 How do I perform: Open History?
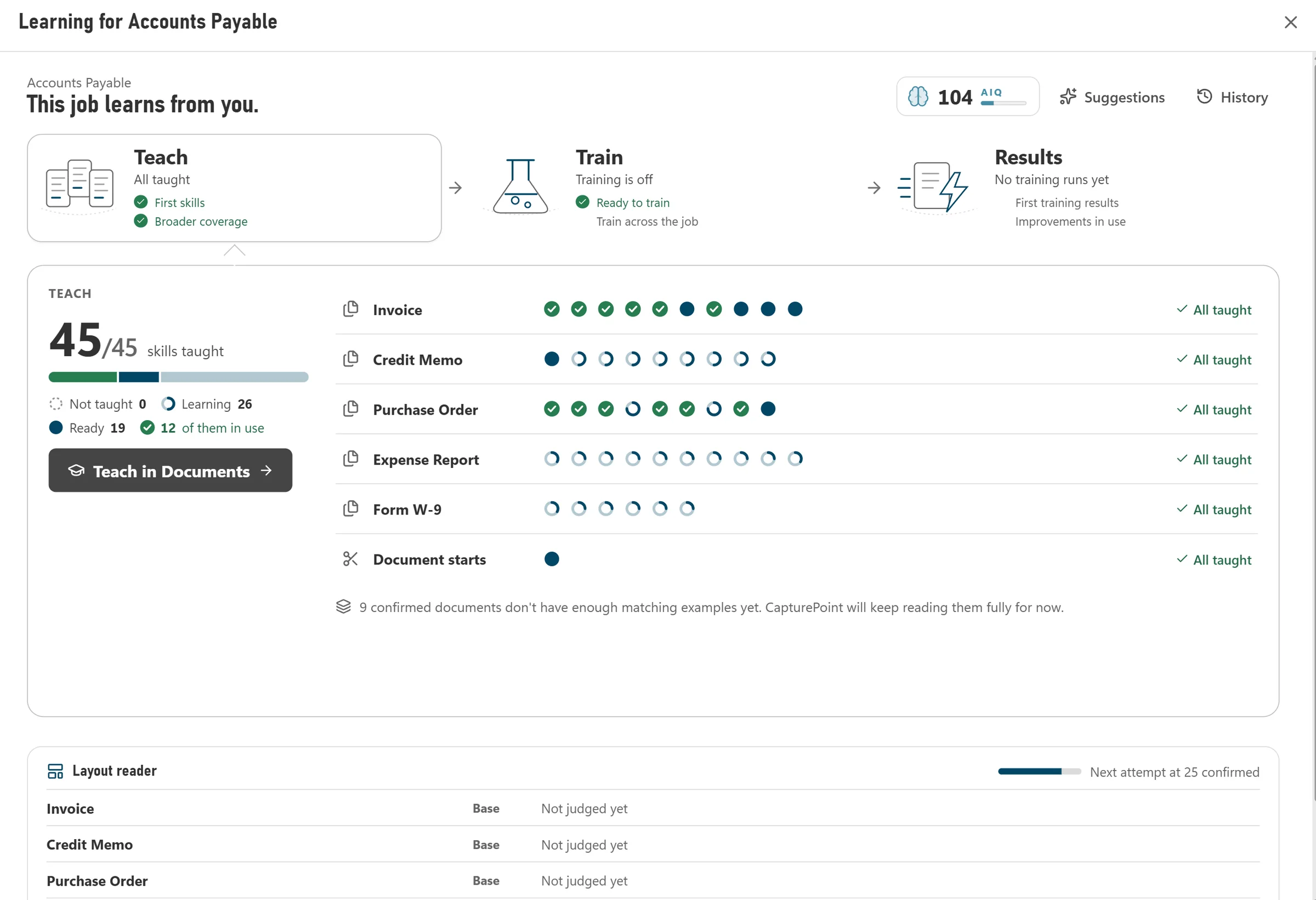[1232, 98]
